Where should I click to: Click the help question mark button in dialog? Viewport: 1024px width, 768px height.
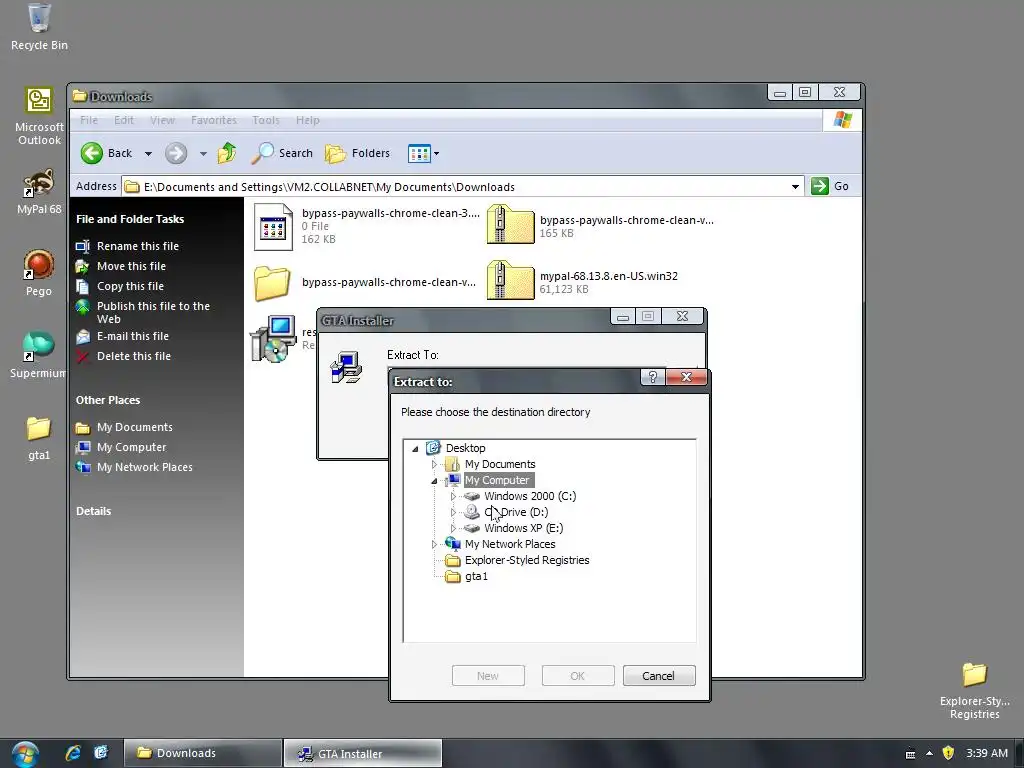click(652, 377)
